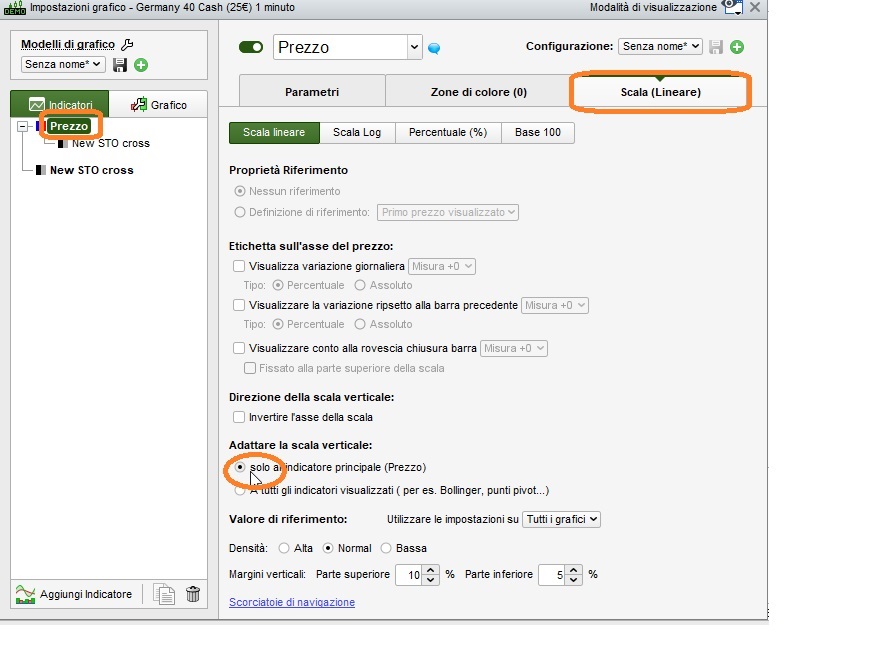
Task: Open Primo prezzo visualizzato dropdown
Action: (448, 212)
